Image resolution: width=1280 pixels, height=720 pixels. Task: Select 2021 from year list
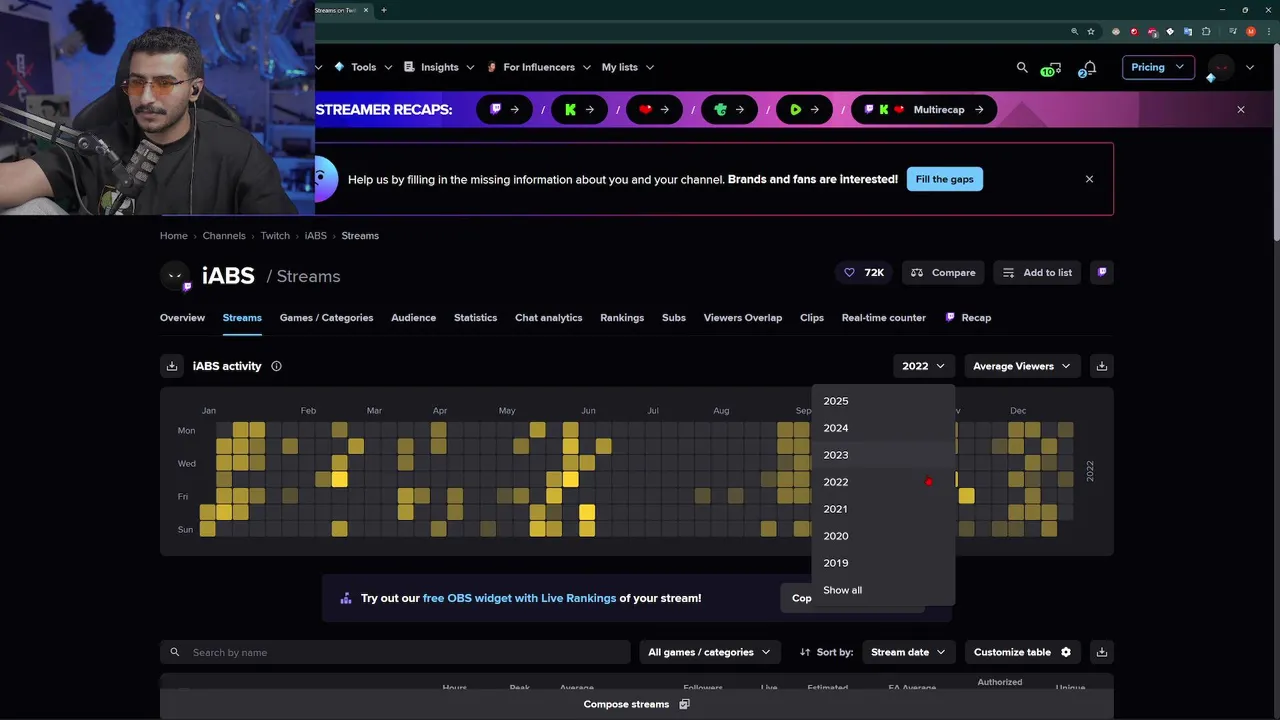coord(883,509)
